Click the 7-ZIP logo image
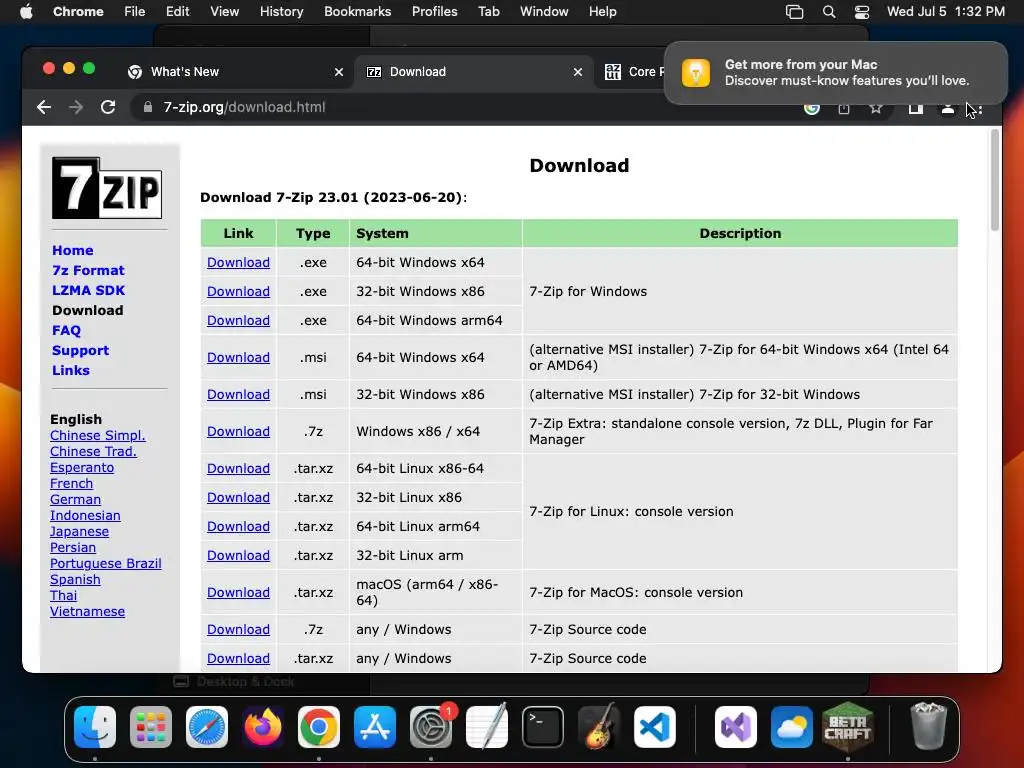 [107, 188]
